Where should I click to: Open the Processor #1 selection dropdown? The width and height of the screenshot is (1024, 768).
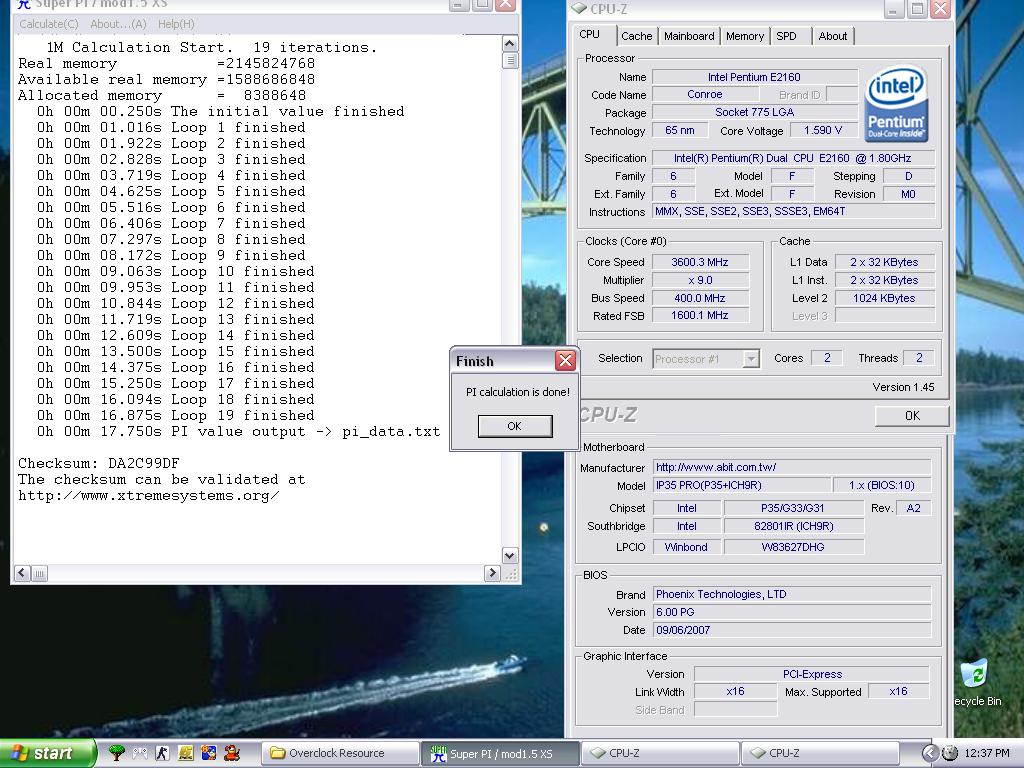point(706,359)
